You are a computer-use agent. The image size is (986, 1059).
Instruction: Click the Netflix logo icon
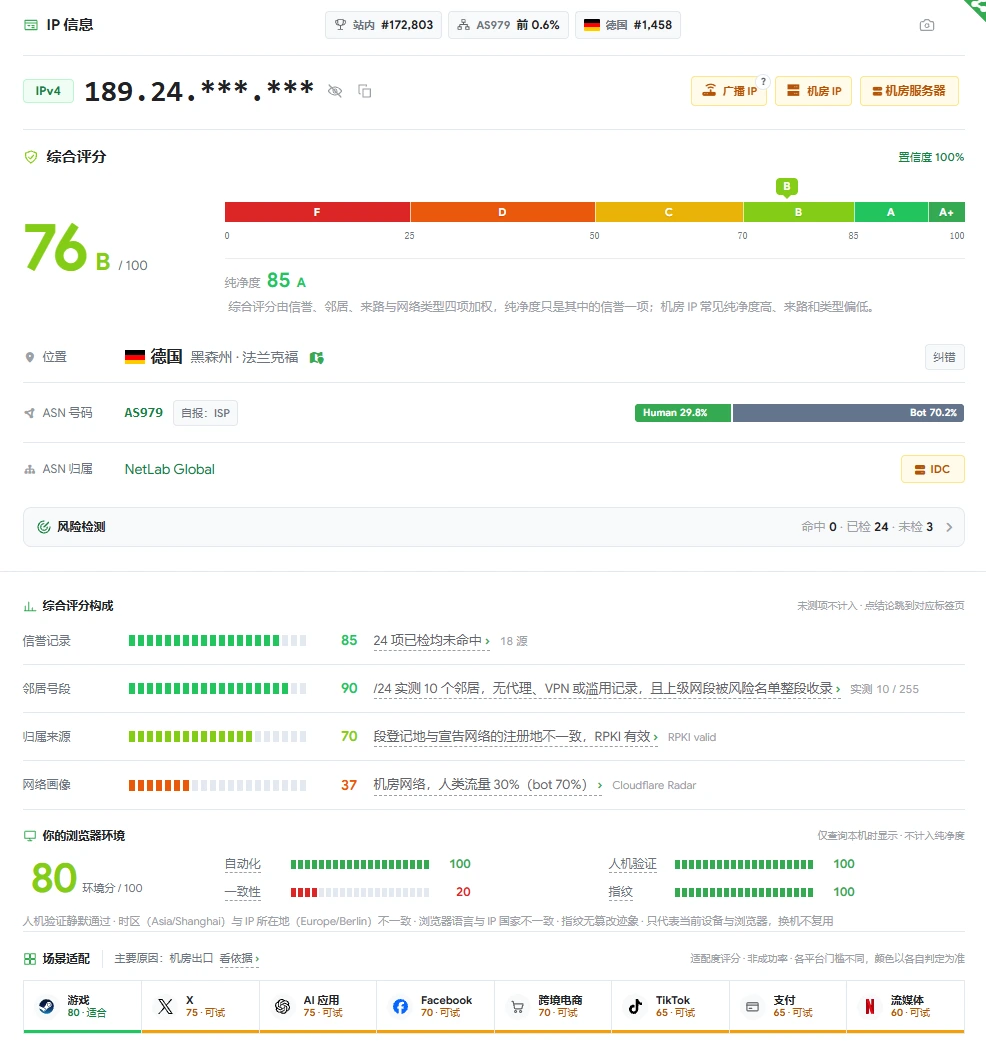(x=870, y=1006)
